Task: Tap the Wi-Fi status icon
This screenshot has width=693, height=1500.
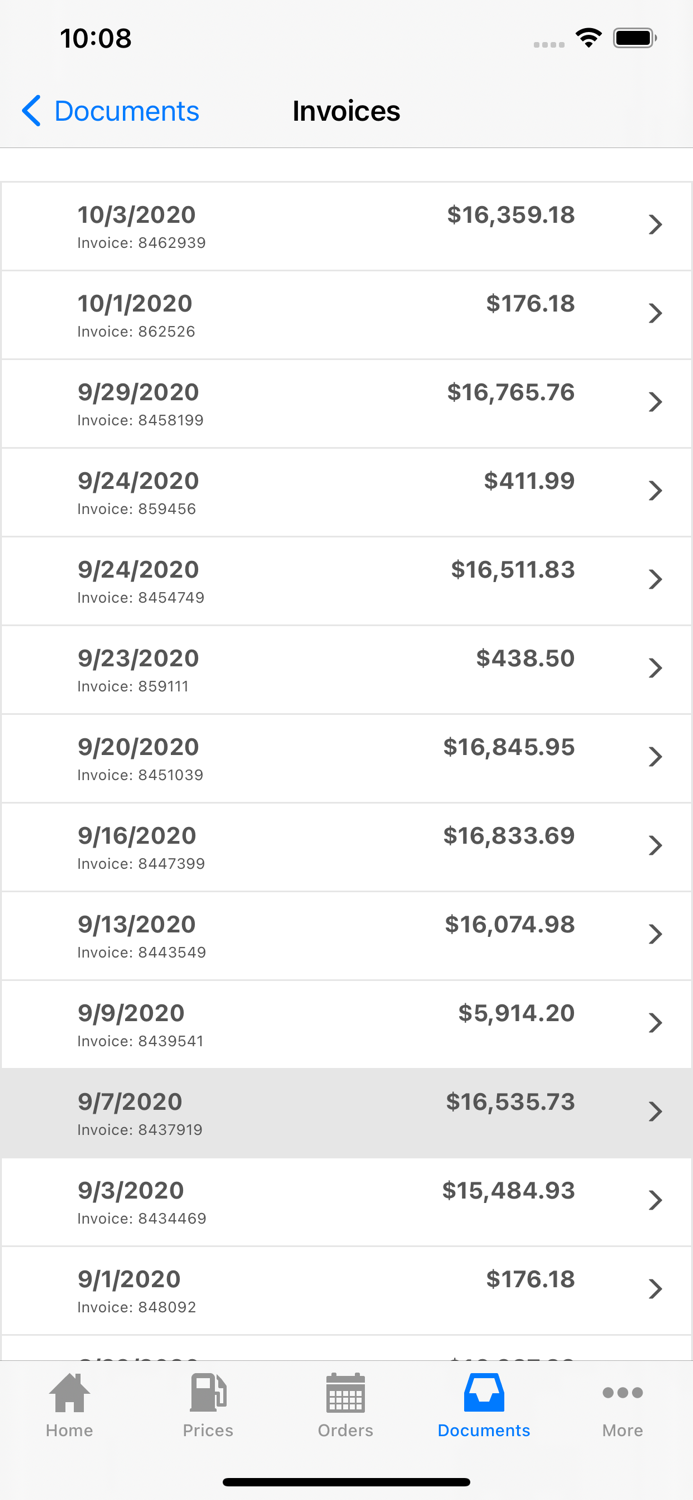Action: (589, 38)
